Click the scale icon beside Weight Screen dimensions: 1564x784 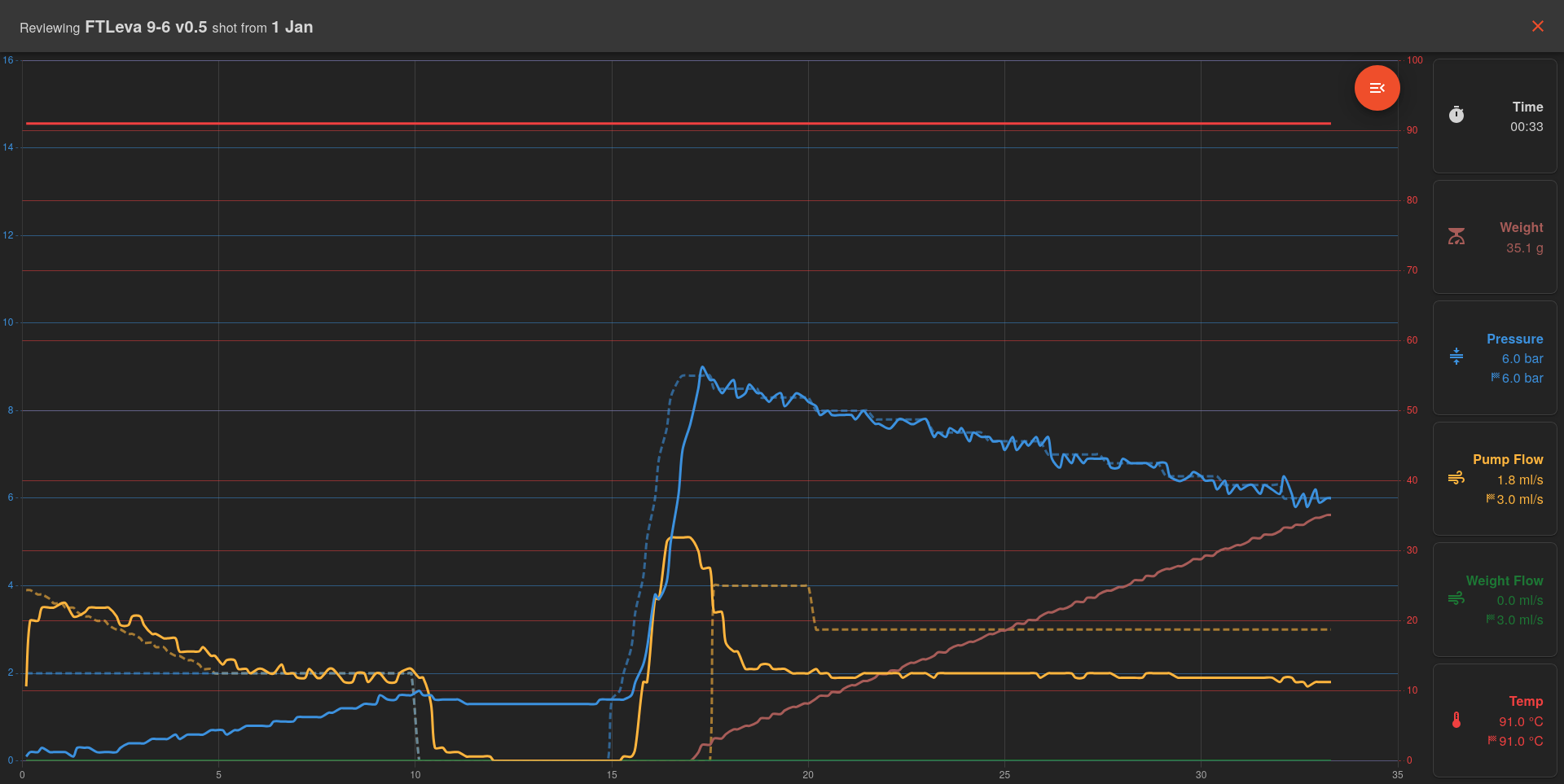1456,236
